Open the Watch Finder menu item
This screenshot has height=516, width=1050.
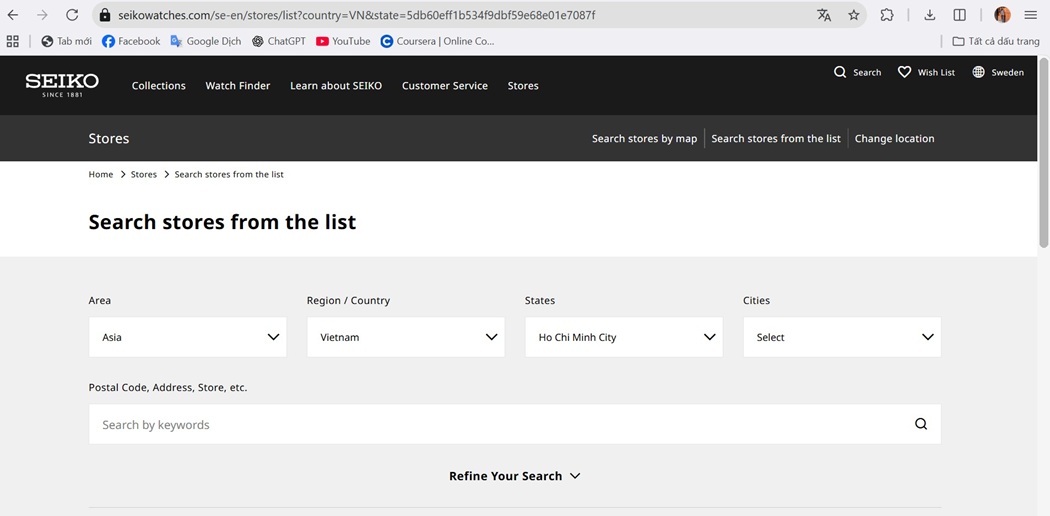click(238, 86)
